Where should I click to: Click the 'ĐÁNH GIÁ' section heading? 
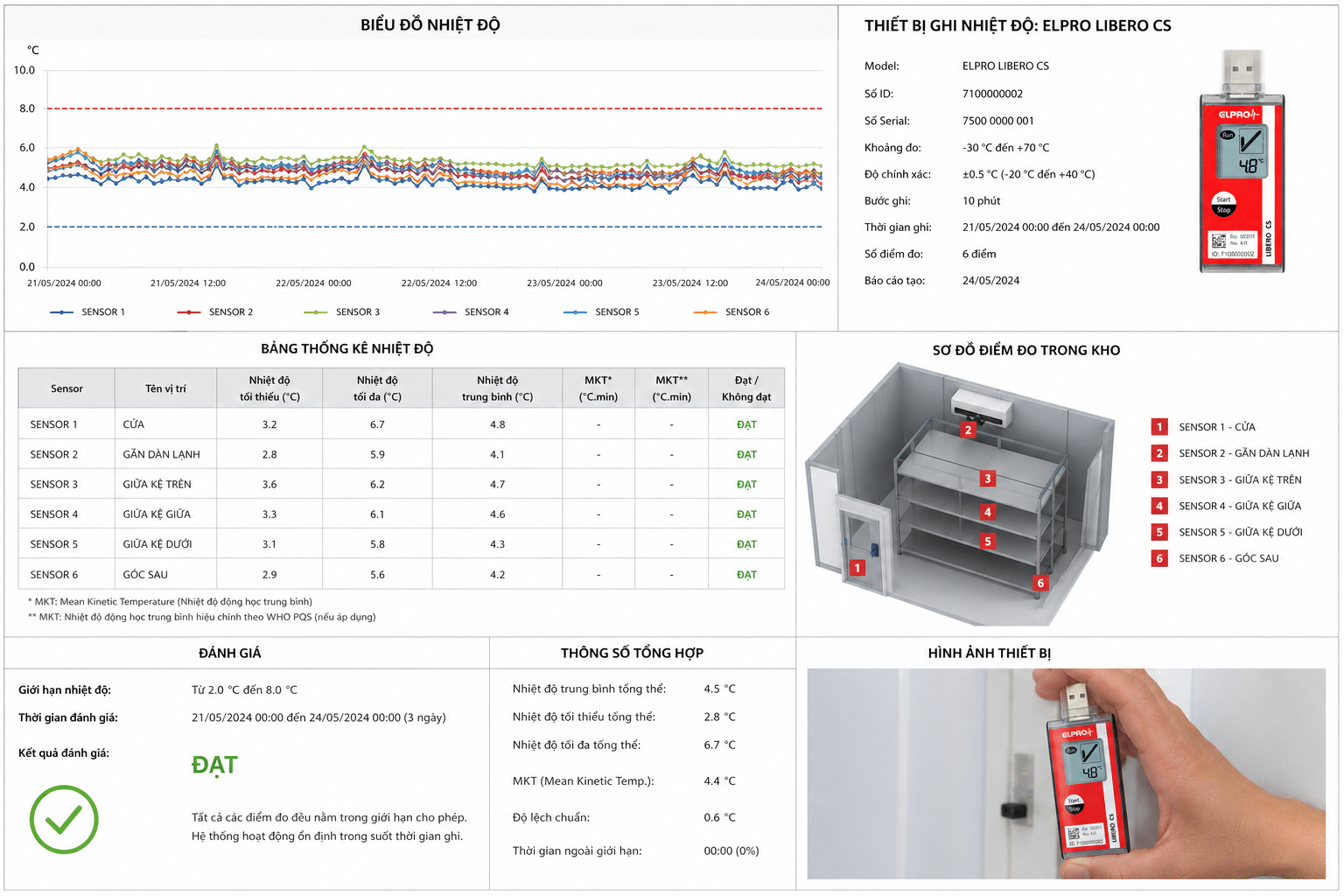[230, 653]
